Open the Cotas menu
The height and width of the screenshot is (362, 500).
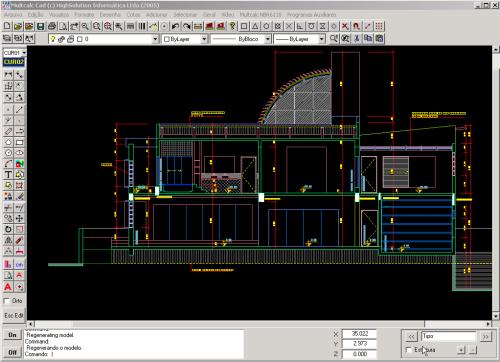[x=133, y=15]
